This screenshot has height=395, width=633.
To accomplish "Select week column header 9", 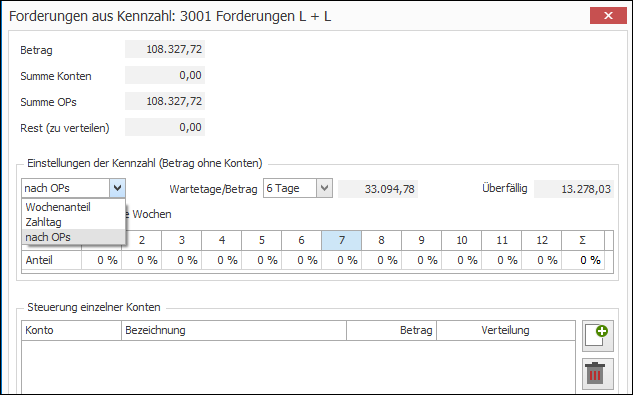I will [421, 240].
